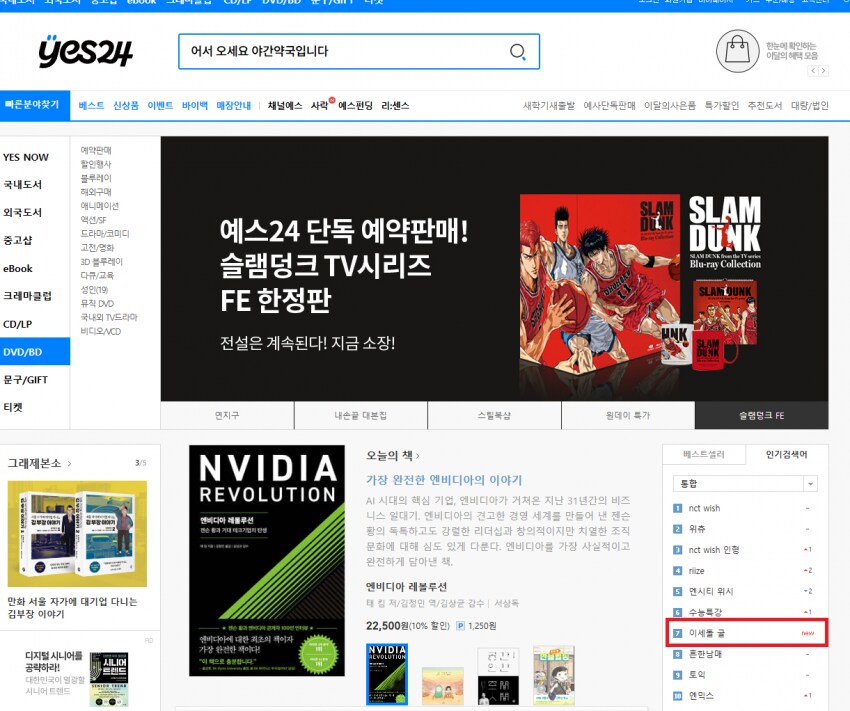Switch banner to 스틸북샵 tab
850x711 pixels.
(494, 416)
